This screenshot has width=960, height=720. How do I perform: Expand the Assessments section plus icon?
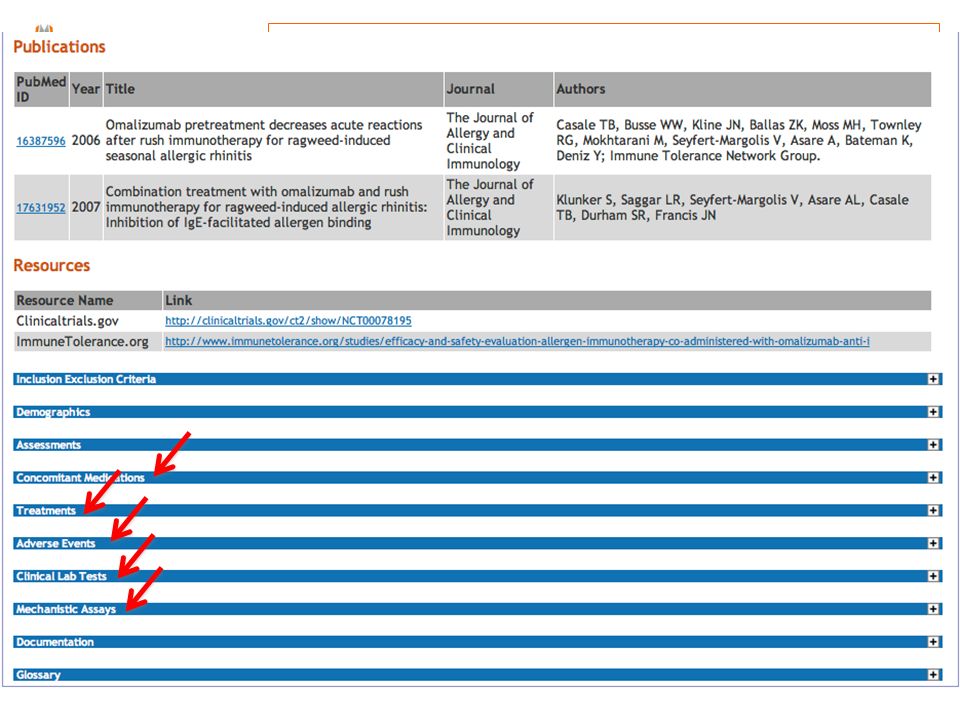click(x=933, y=444)
